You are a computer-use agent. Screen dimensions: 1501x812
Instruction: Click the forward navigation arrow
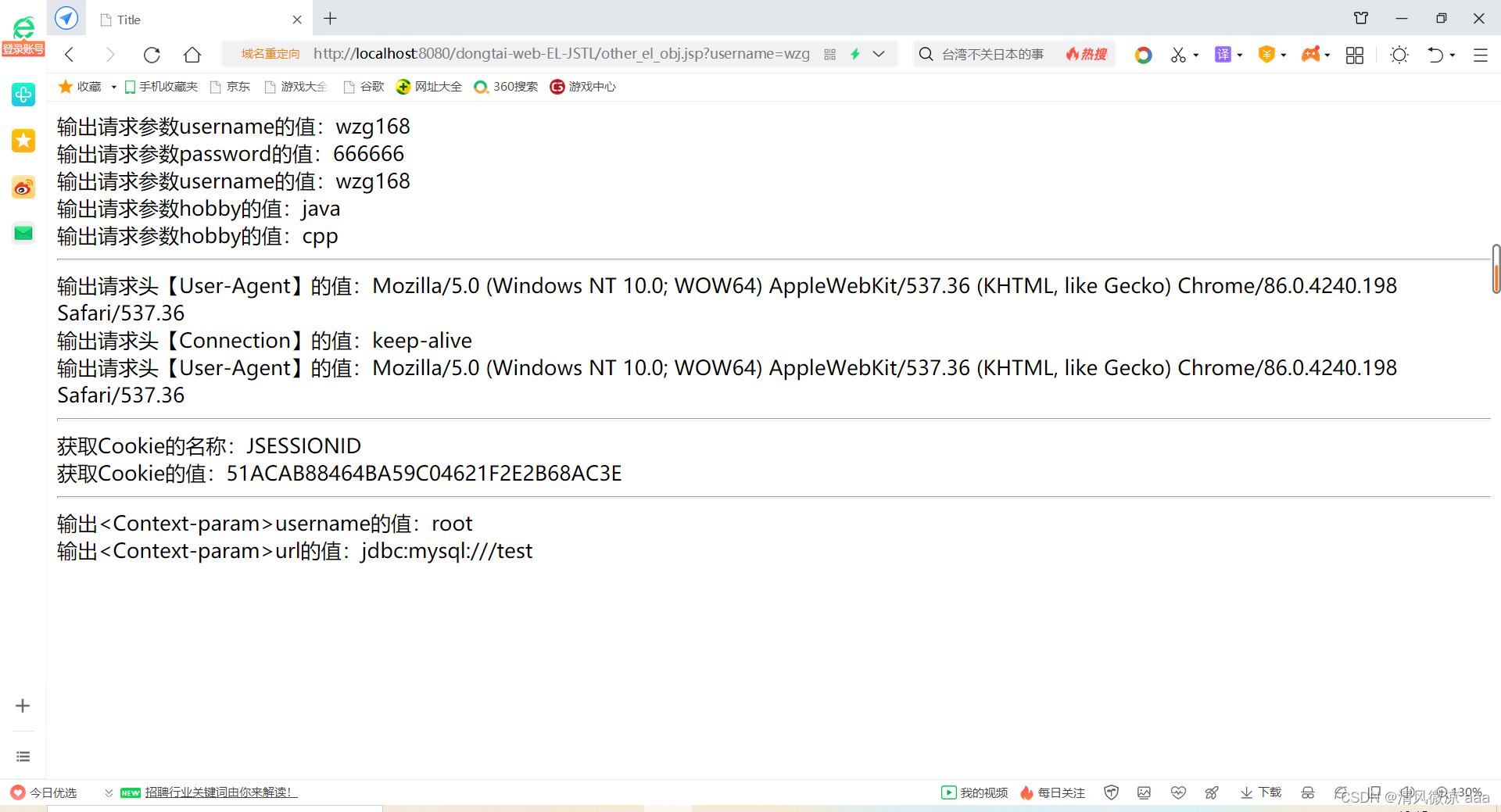110,54
